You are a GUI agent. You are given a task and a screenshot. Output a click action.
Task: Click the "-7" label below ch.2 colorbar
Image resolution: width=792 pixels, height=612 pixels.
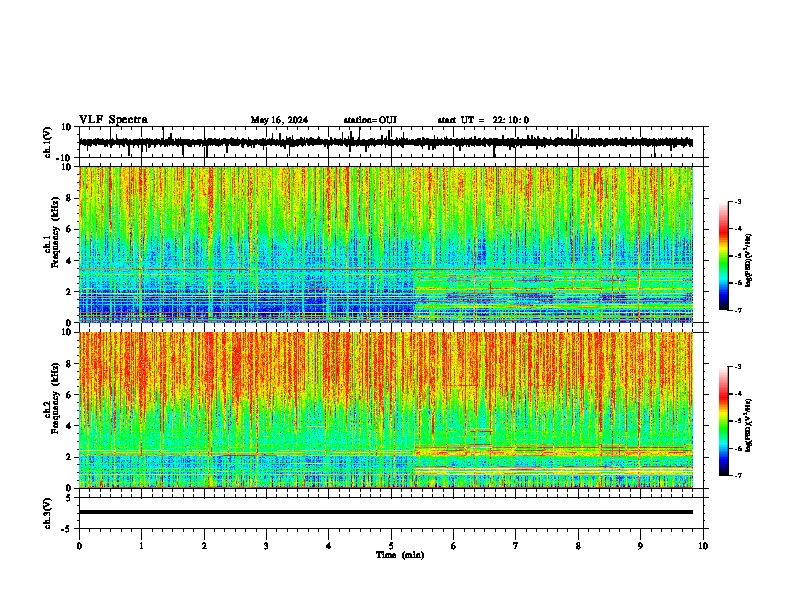click(737, 476)
